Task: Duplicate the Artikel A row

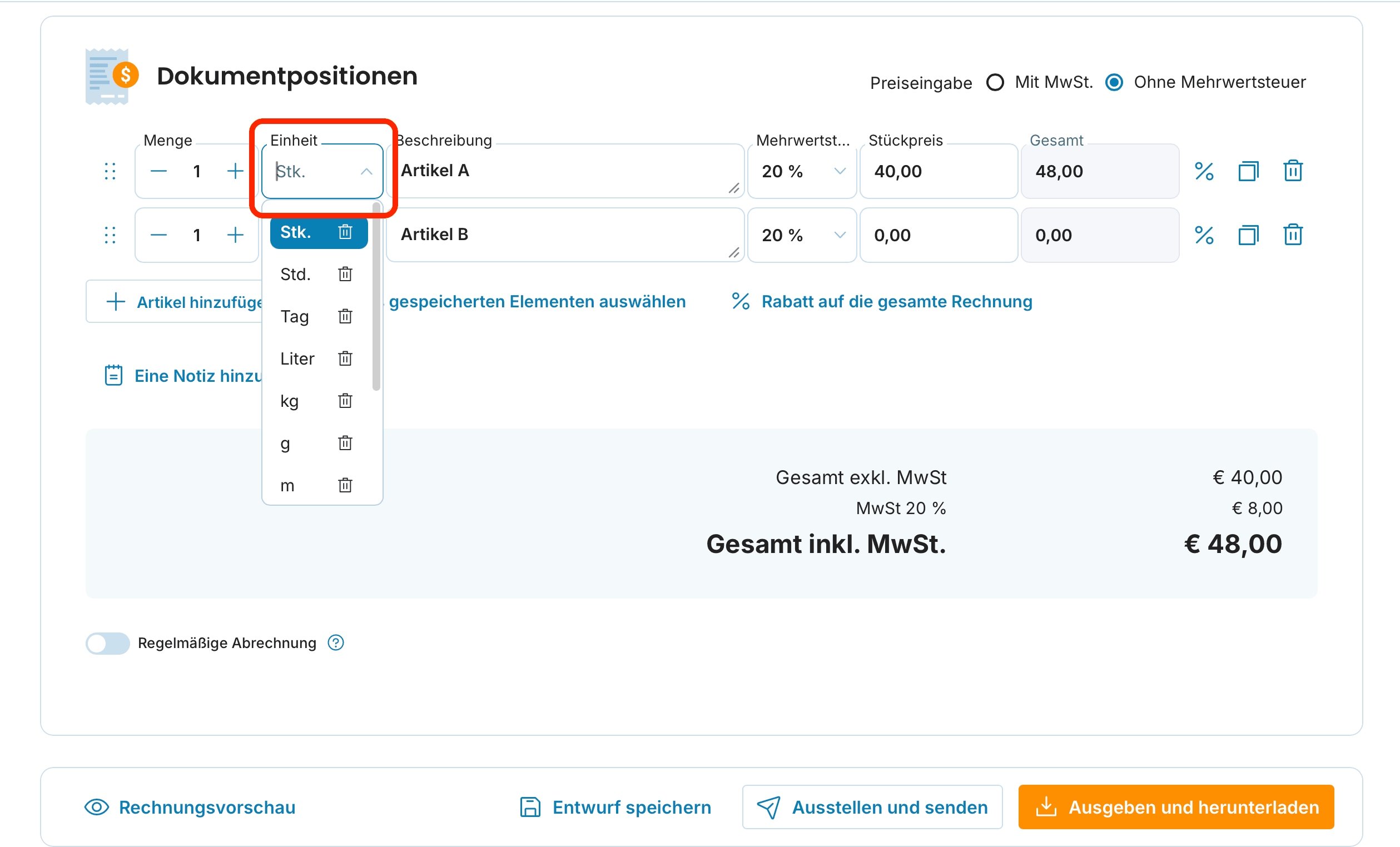Action: pos(1248,171)
